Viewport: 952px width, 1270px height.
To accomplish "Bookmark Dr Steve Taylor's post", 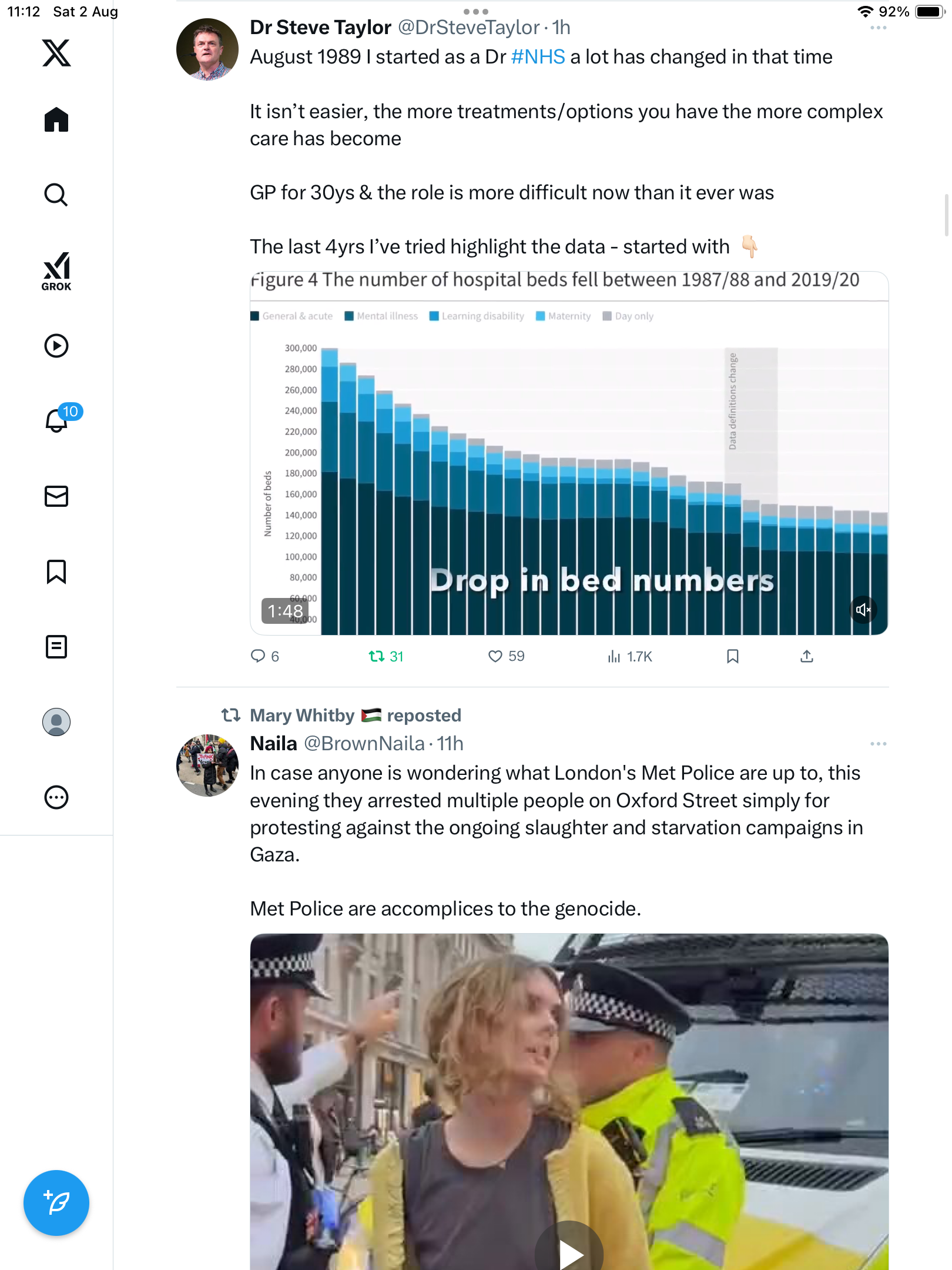I will (x=732, y=656).
